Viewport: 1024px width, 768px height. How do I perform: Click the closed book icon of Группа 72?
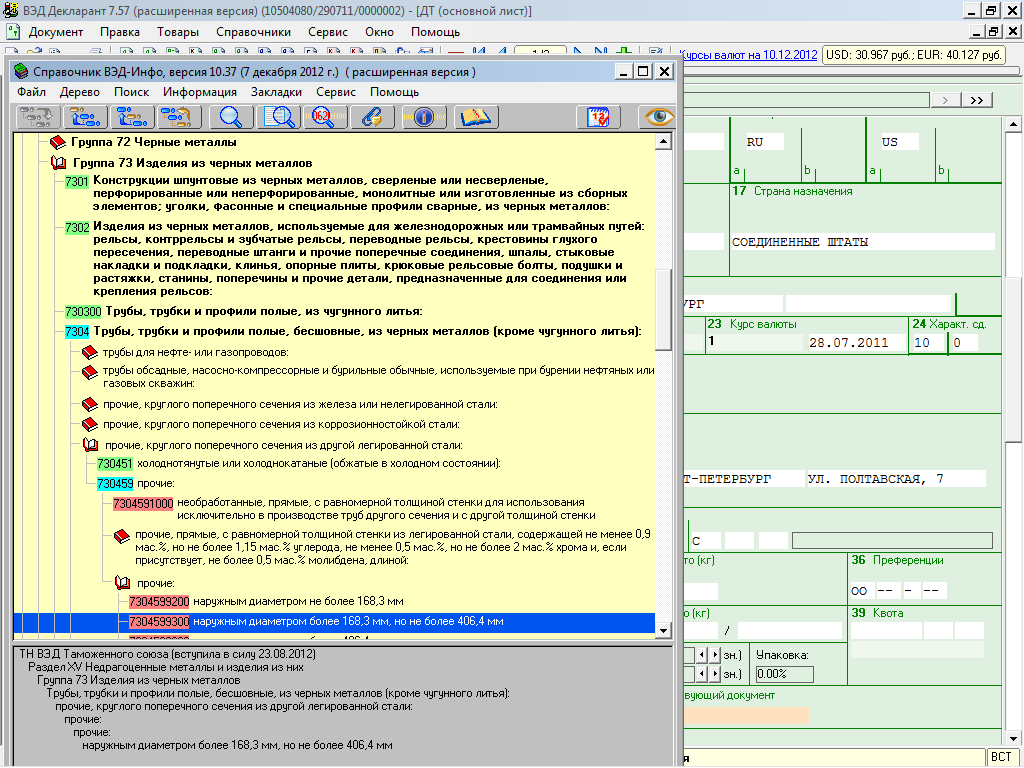click(58, 142)
